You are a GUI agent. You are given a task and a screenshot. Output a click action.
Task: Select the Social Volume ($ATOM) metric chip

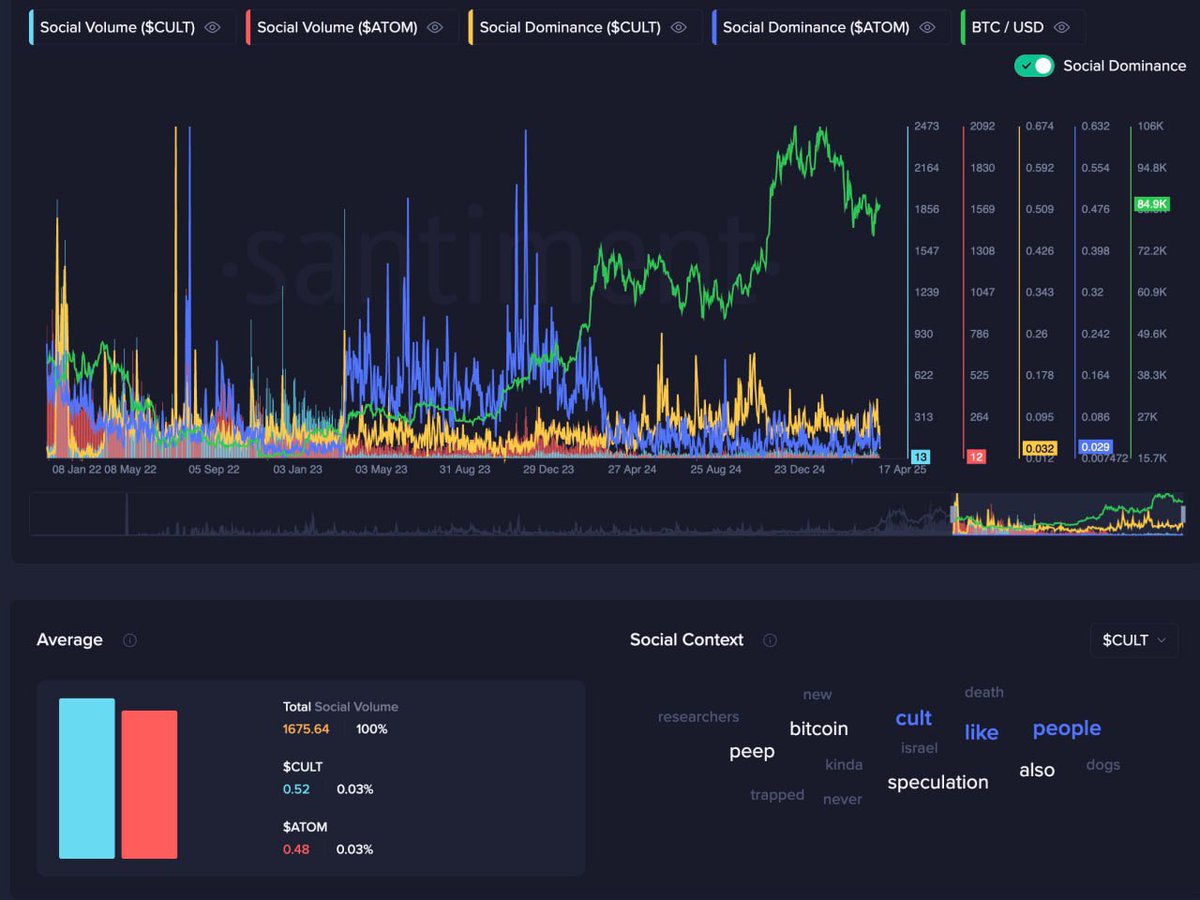click(x=352, y=28)
